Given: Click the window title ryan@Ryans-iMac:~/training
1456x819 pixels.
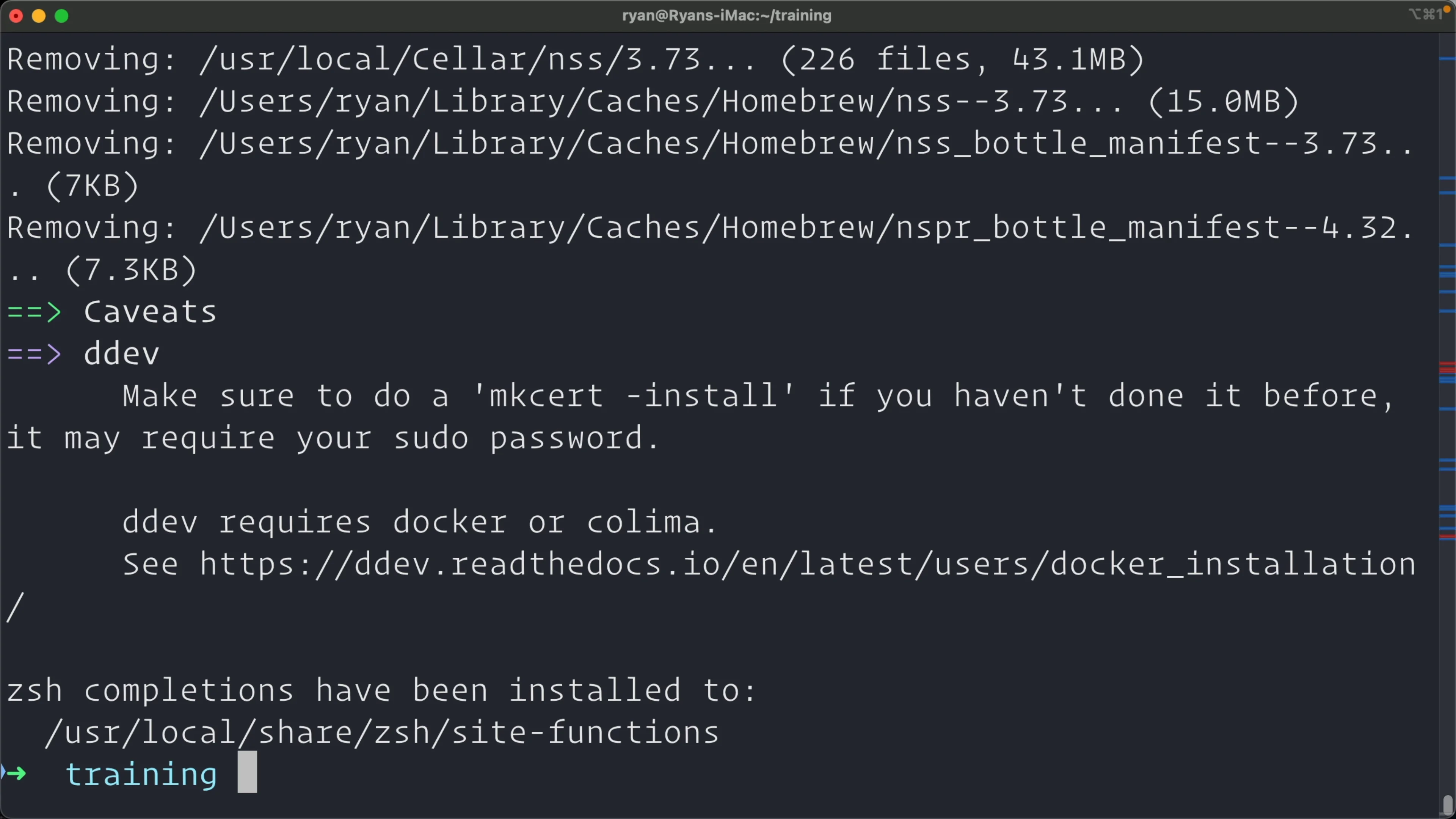Looking at the screenshot, I should click(726, 15).
